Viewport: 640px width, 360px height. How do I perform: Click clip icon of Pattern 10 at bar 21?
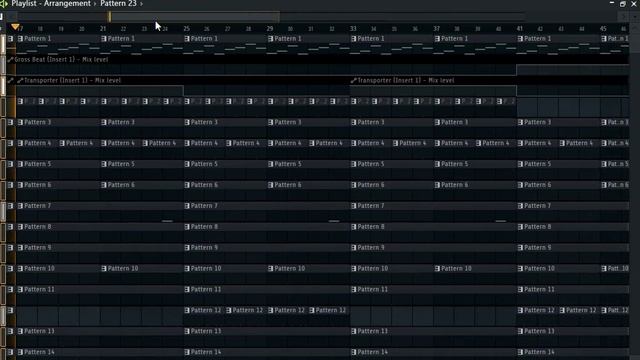(x=104, y=269)
